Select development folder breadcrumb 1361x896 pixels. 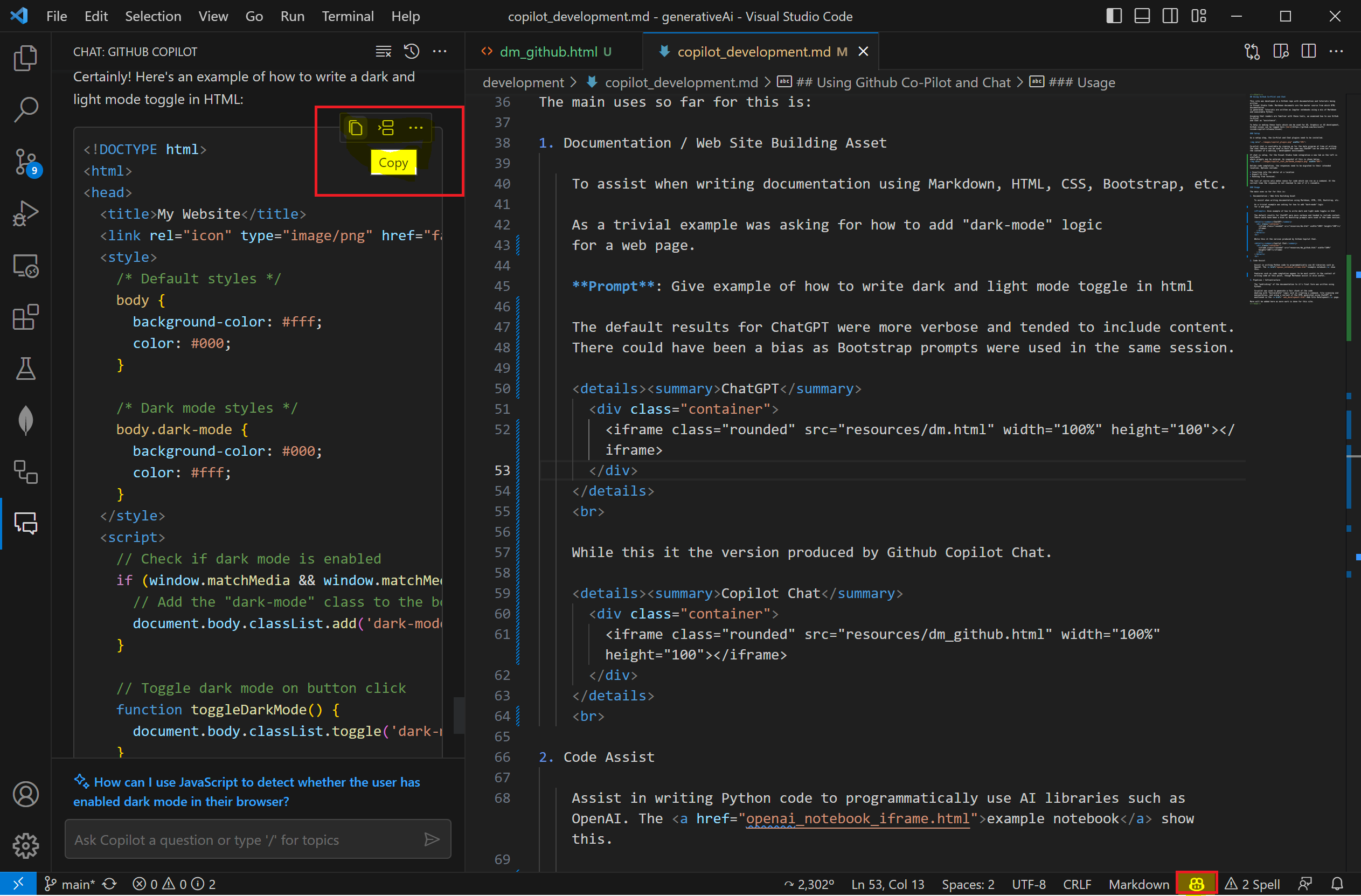coord(523,82)
